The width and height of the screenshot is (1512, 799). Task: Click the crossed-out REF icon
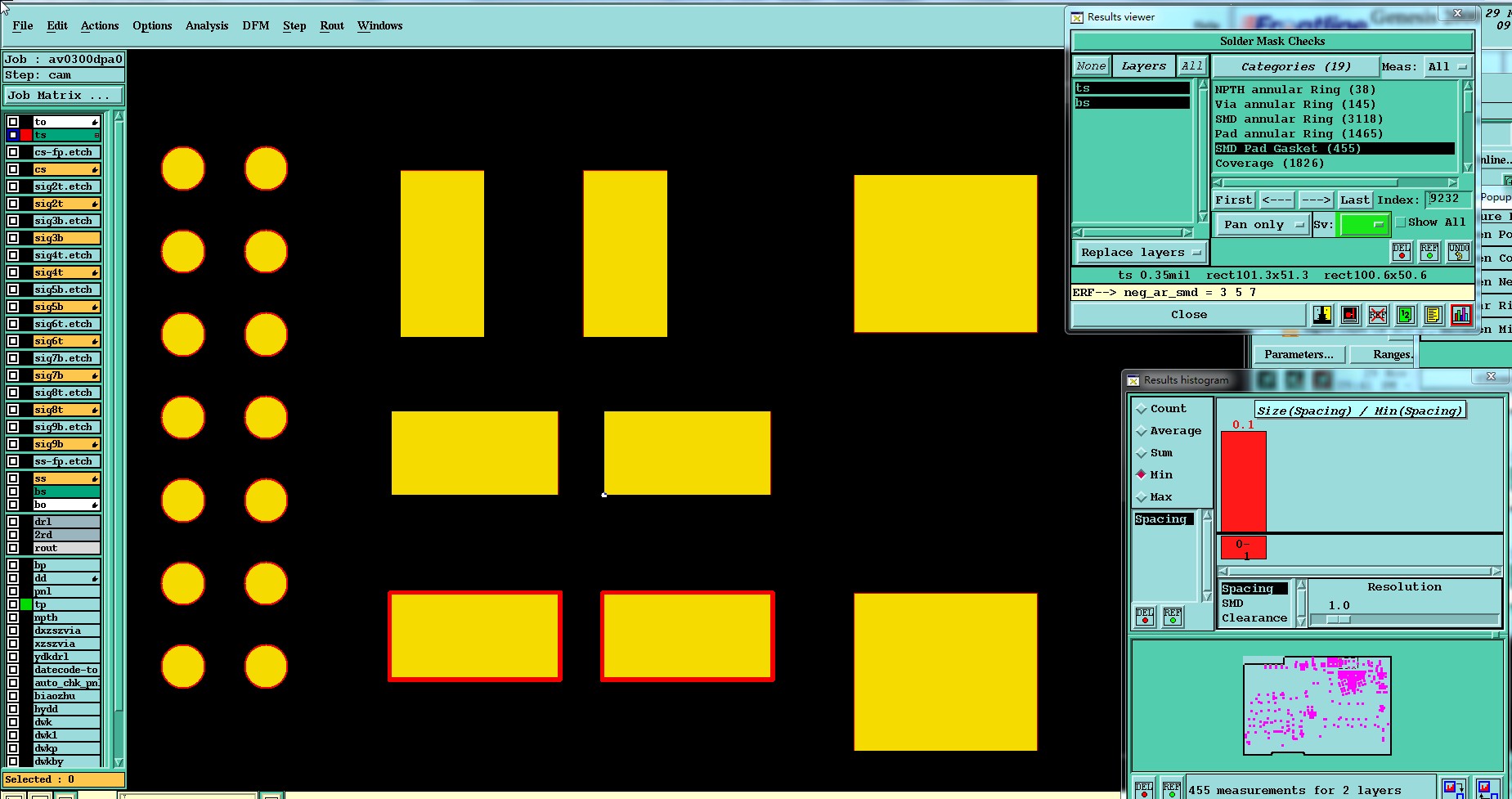point(1378,315)
